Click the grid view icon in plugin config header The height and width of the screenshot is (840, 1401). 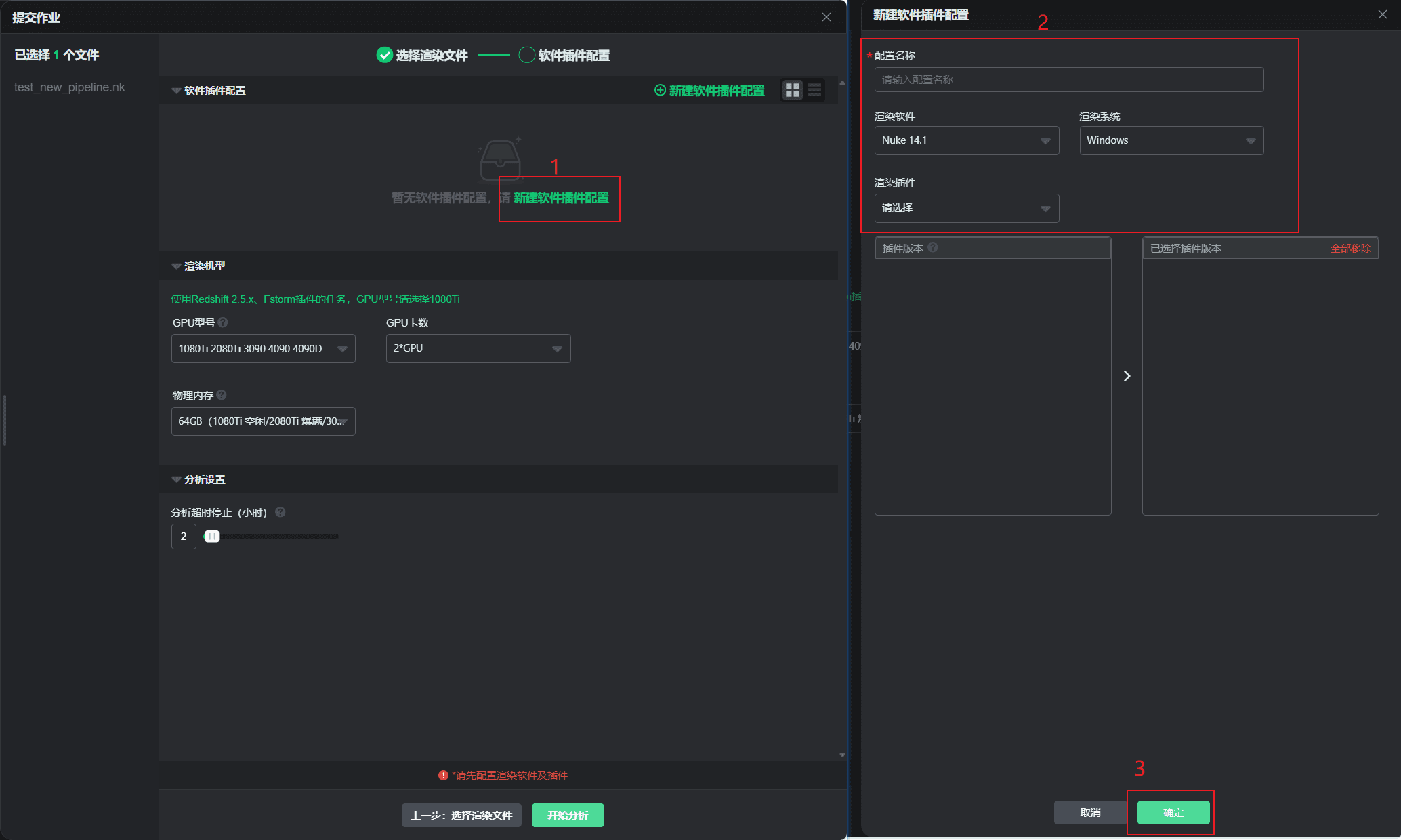[x=793, y=90]
